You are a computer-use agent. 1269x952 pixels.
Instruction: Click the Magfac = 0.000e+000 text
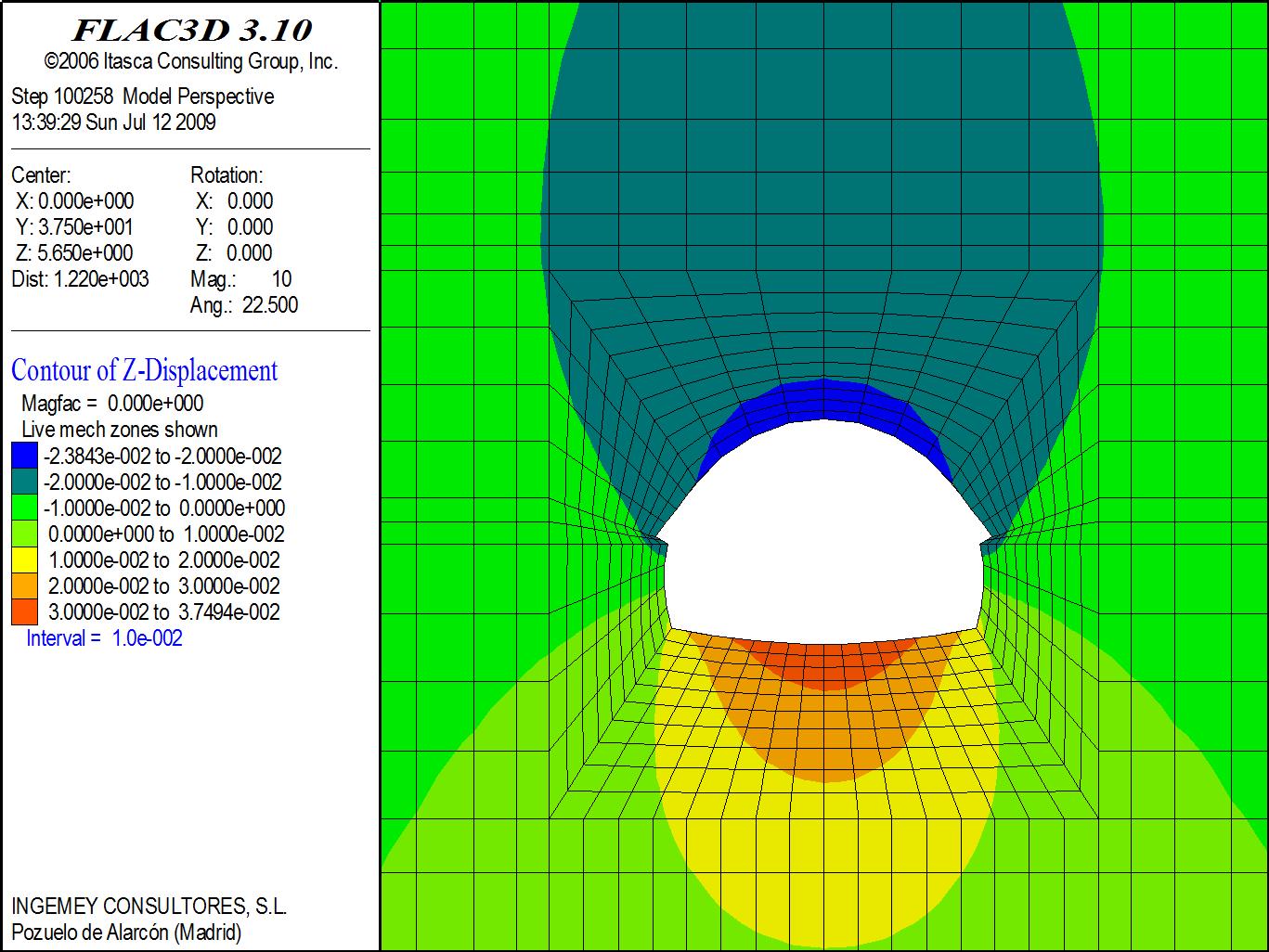pyautogui.click(x=112, y=404)
